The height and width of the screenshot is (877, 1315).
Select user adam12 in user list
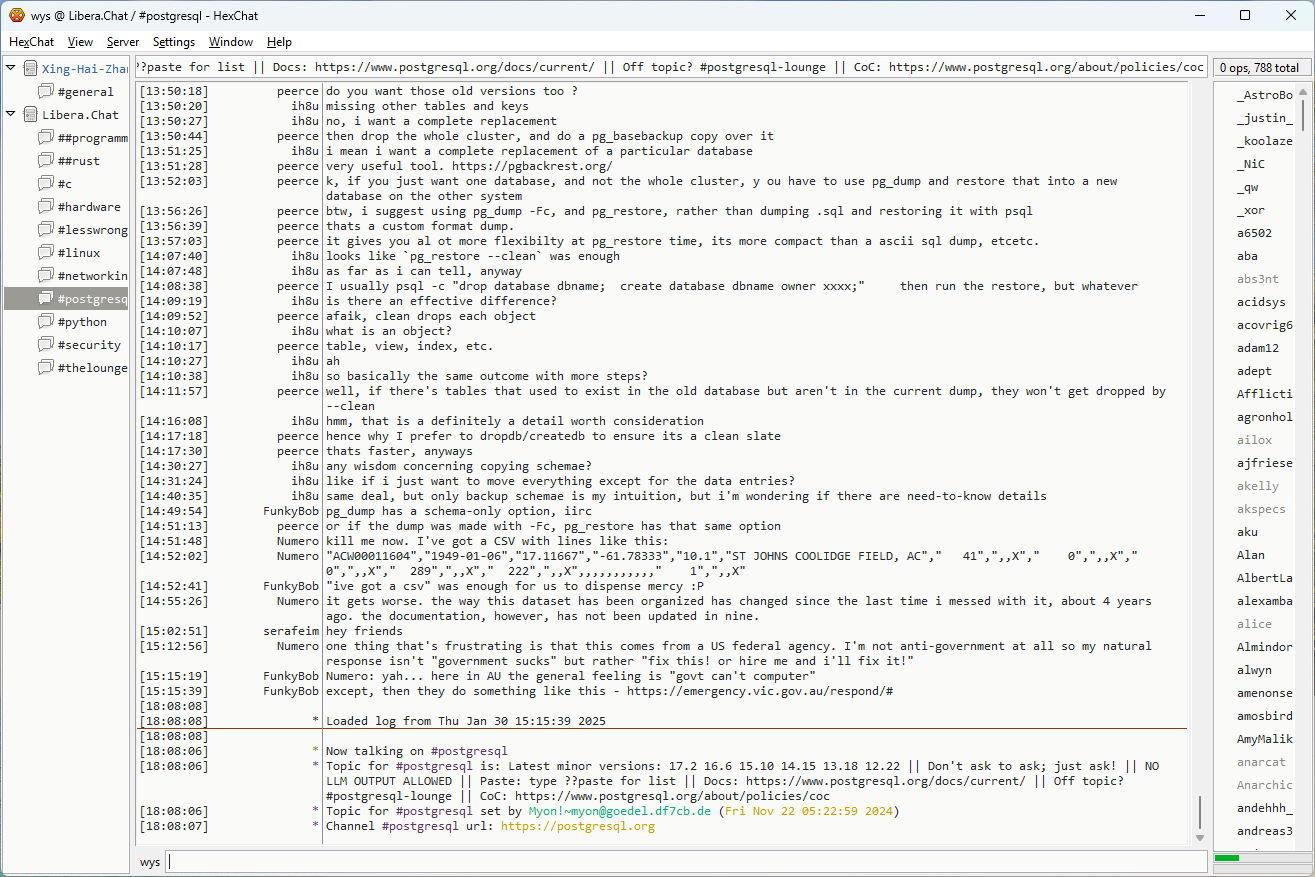(x=1257, y=348)
